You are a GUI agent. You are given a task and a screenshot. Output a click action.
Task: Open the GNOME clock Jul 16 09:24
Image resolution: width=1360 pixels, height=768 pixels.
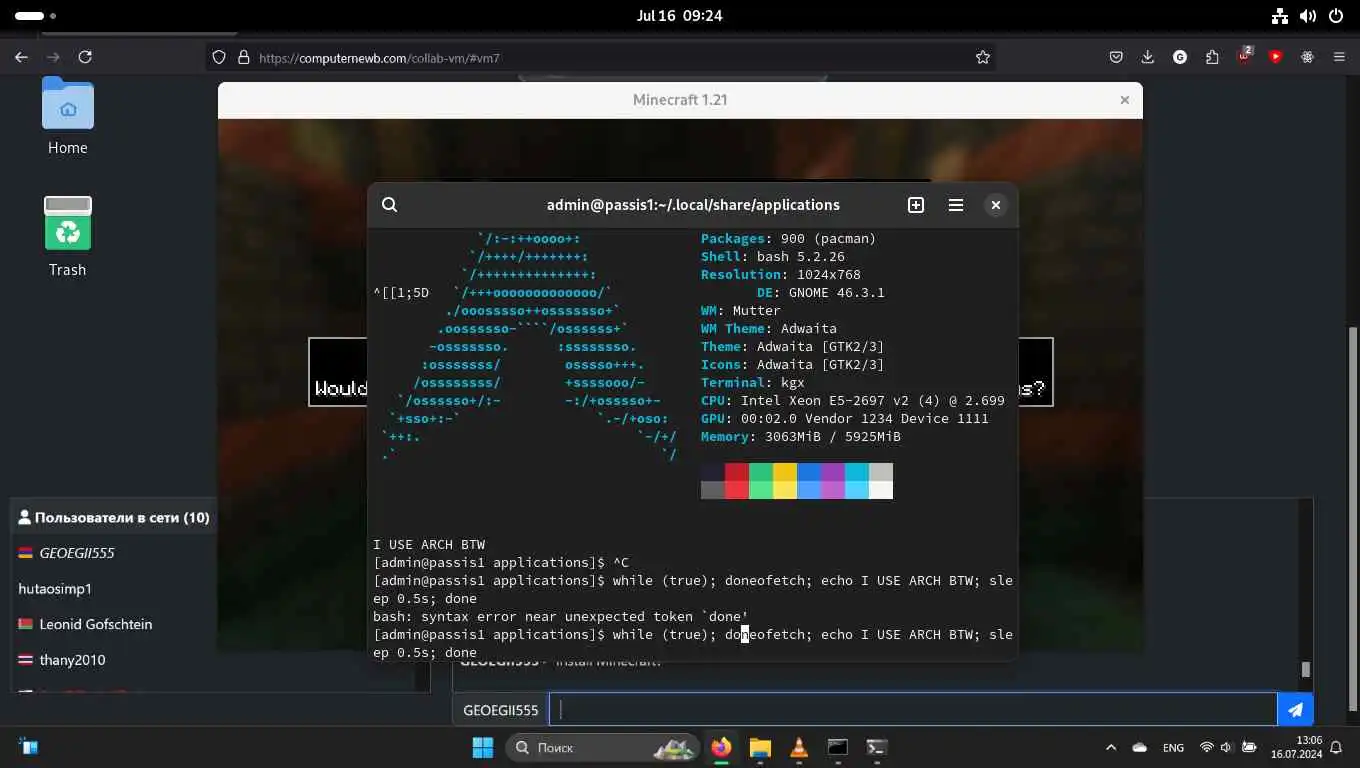[x=679, y=16]
